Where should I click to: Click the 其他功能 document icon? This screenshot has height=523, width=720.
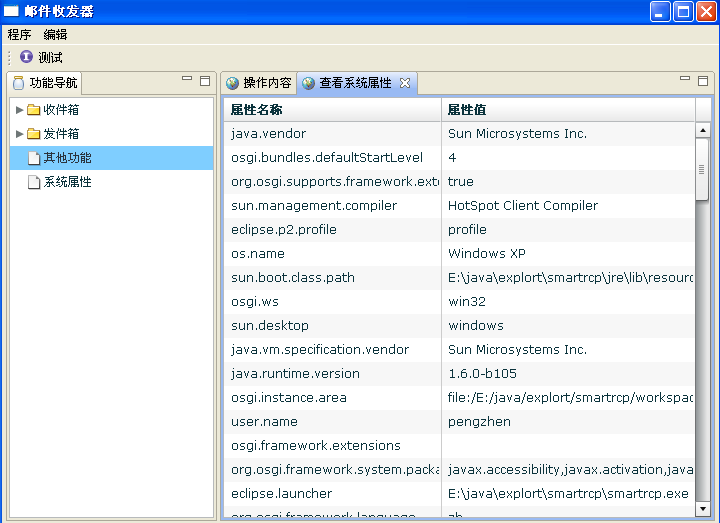34,158
